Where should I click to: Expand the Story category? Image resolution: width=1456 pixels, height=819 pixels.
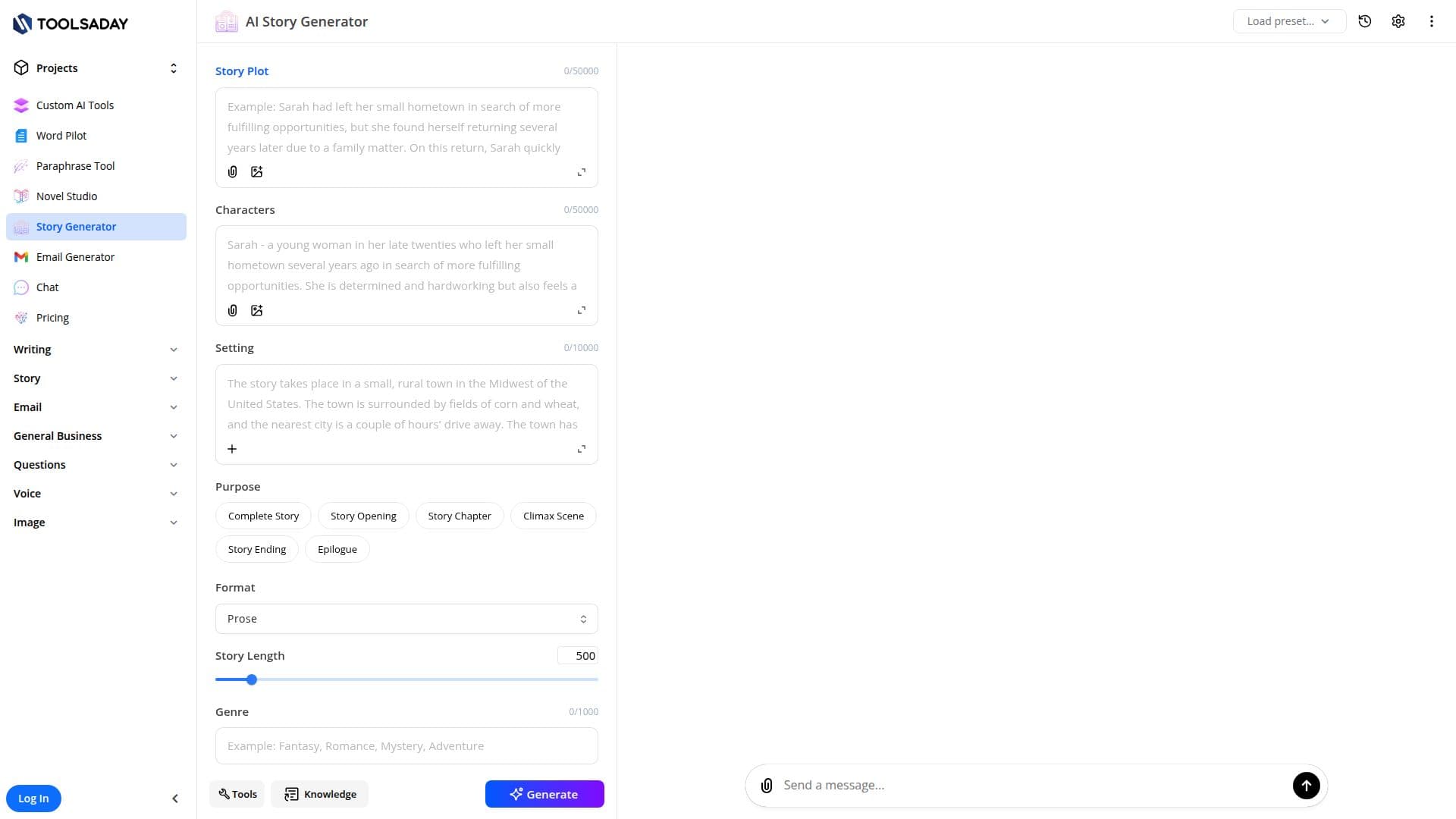pyautogui.click(x=96, y=378)
